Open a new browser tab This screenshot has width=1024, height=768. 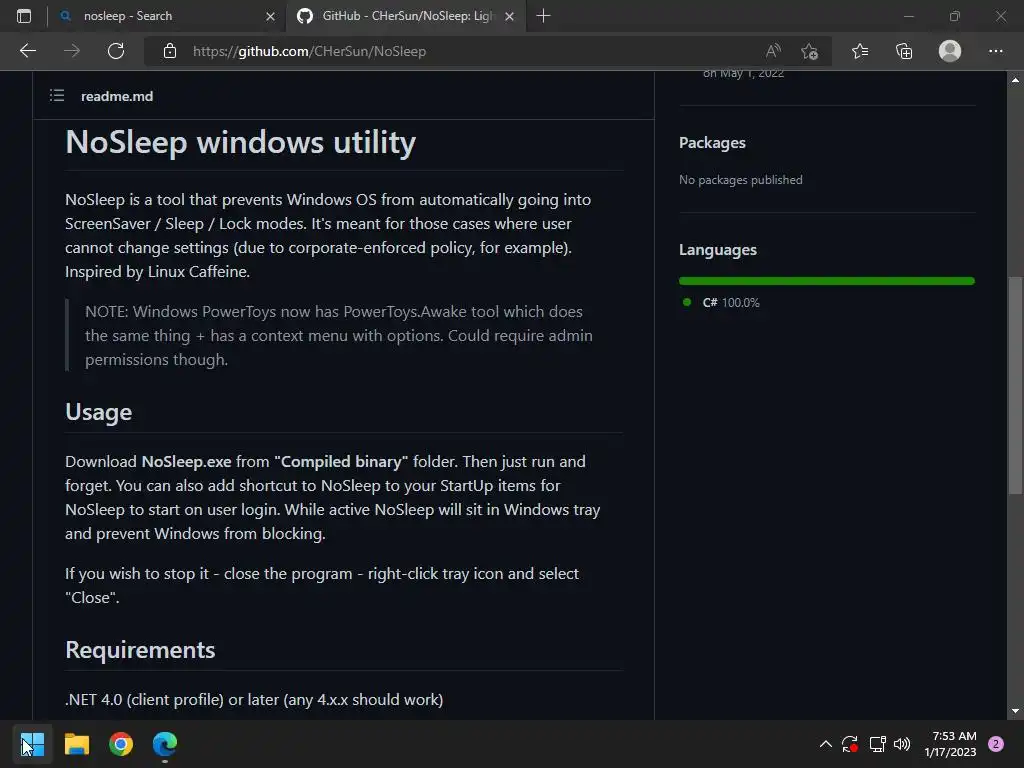[x=543, y=16]
